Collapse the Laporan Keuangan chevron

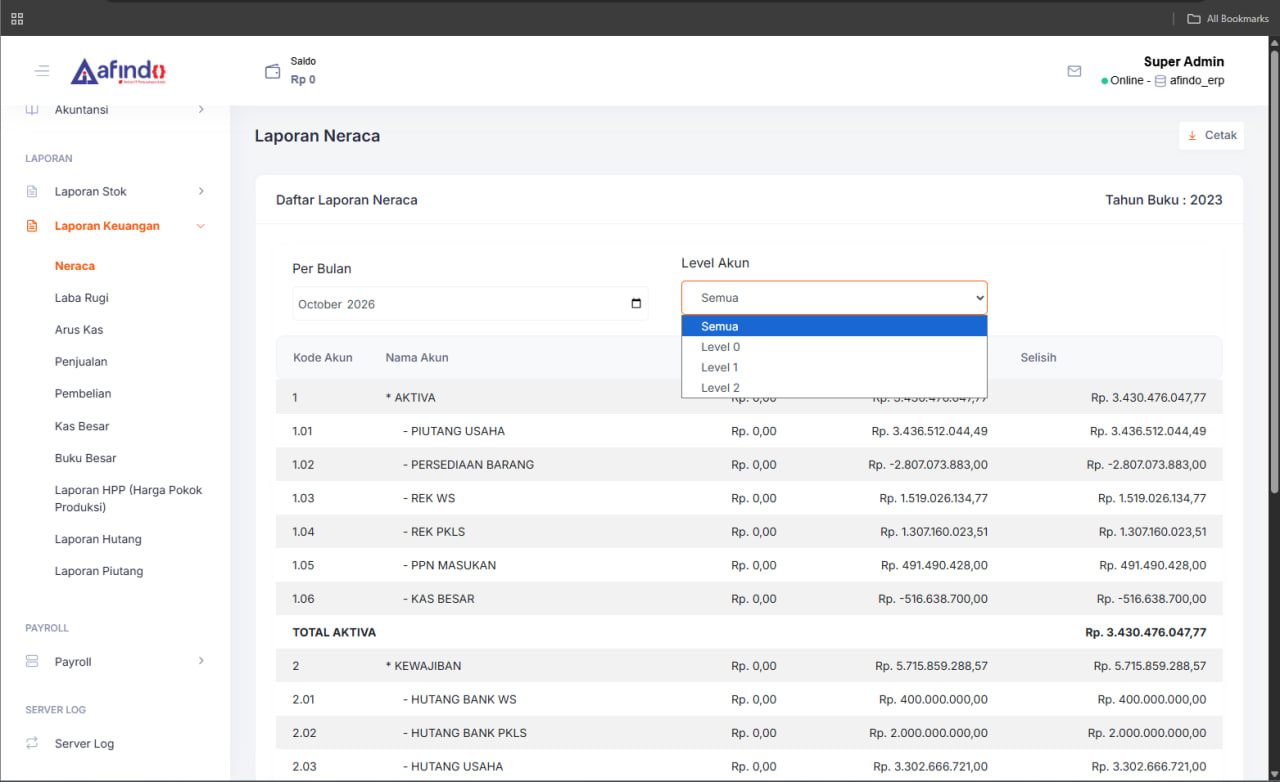201,226
